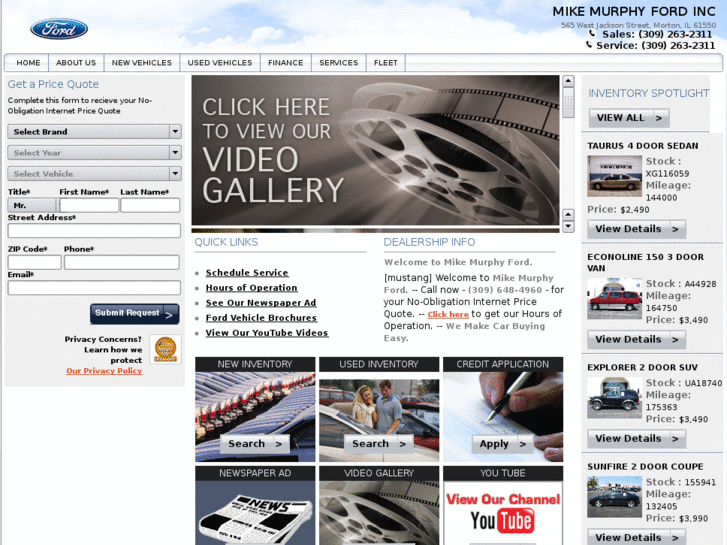The height and width of the screenshot is (545, 727).
Task: Click the red Econoline van thumbnail
Action: [x=614, y=299]
